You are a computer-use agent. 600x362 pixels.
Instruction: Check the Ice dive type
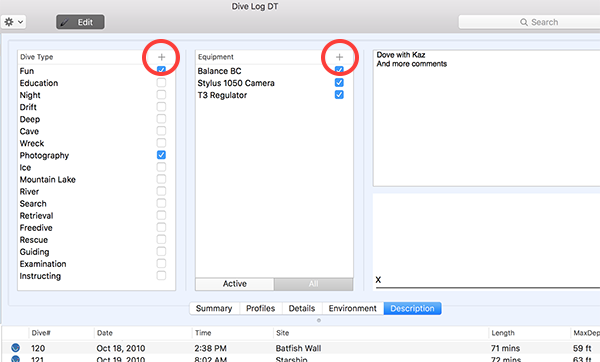pyautogui.click(x=161, y=167)
